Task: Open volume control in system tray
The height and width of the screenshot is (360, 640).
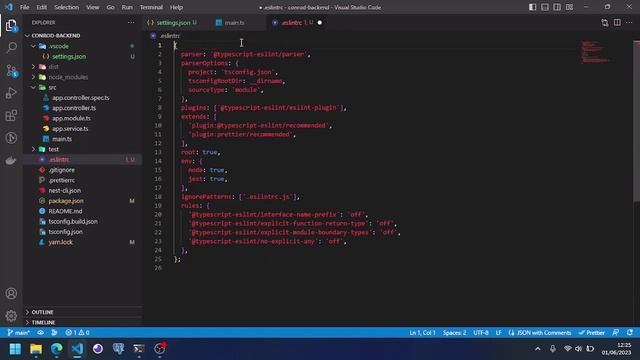Action: coord(578,349)
